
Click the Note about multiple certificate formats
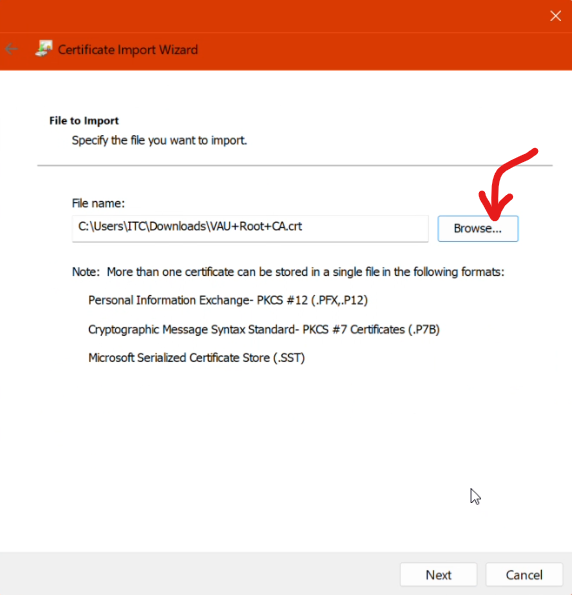(288, 272)
